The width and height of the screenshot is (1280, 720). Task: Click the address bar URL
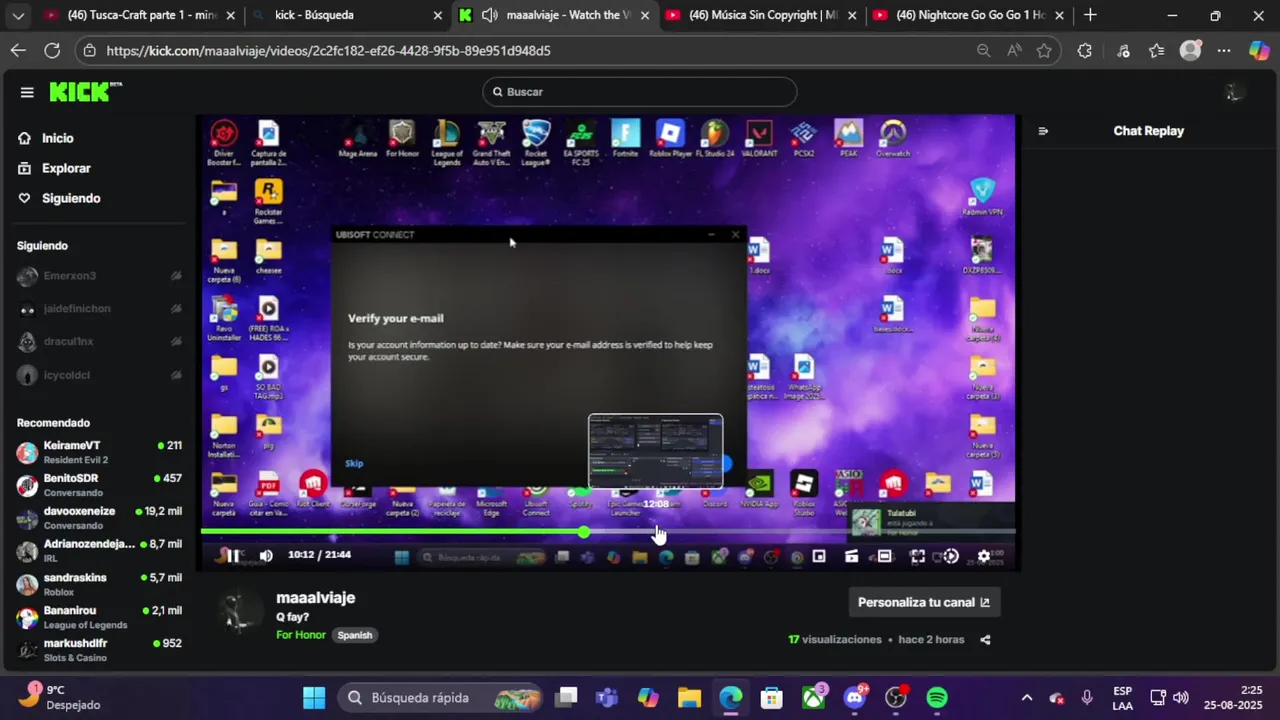[328, 50]
